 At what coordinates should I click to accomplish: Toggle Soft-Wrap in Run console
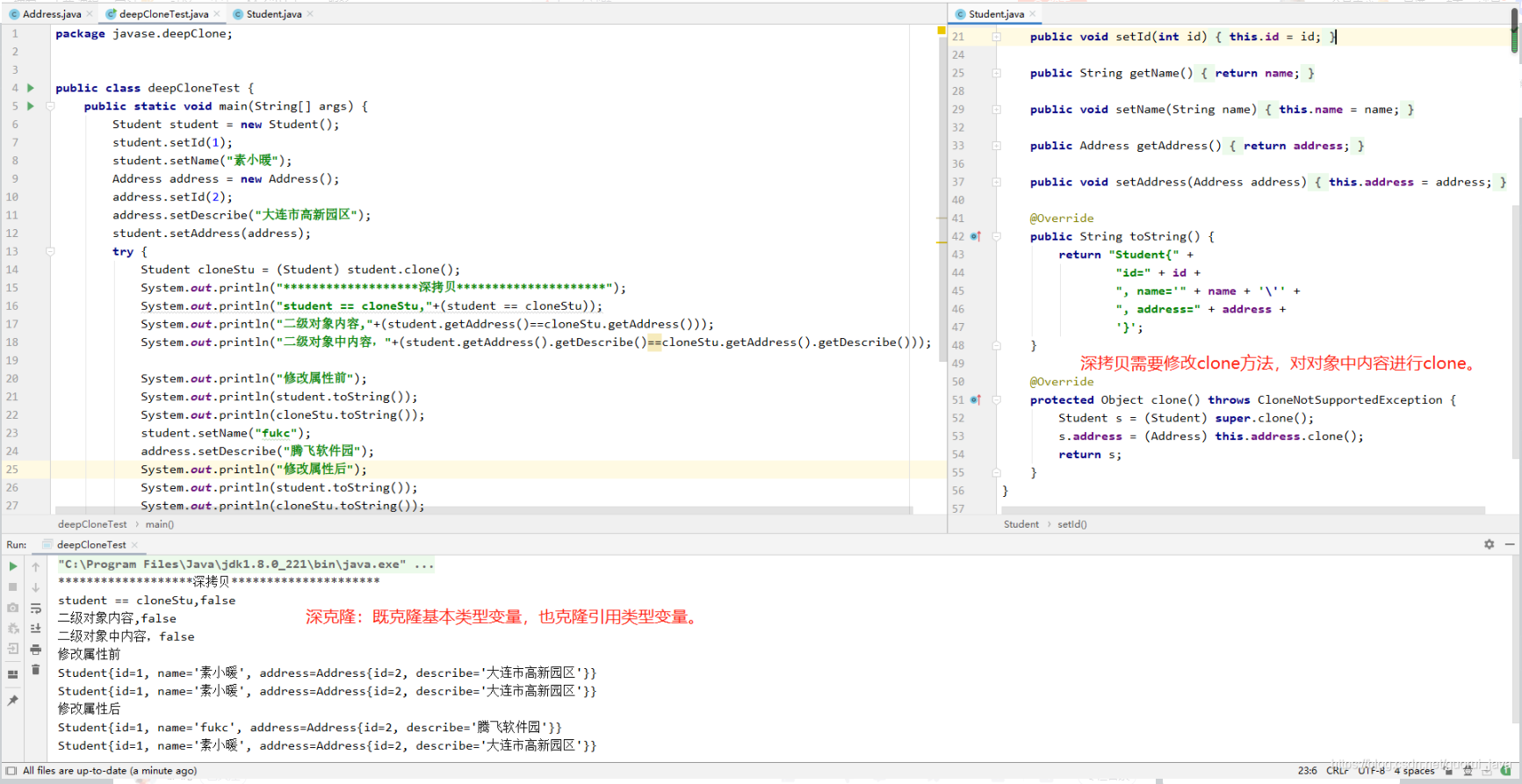tap(36, 608)
